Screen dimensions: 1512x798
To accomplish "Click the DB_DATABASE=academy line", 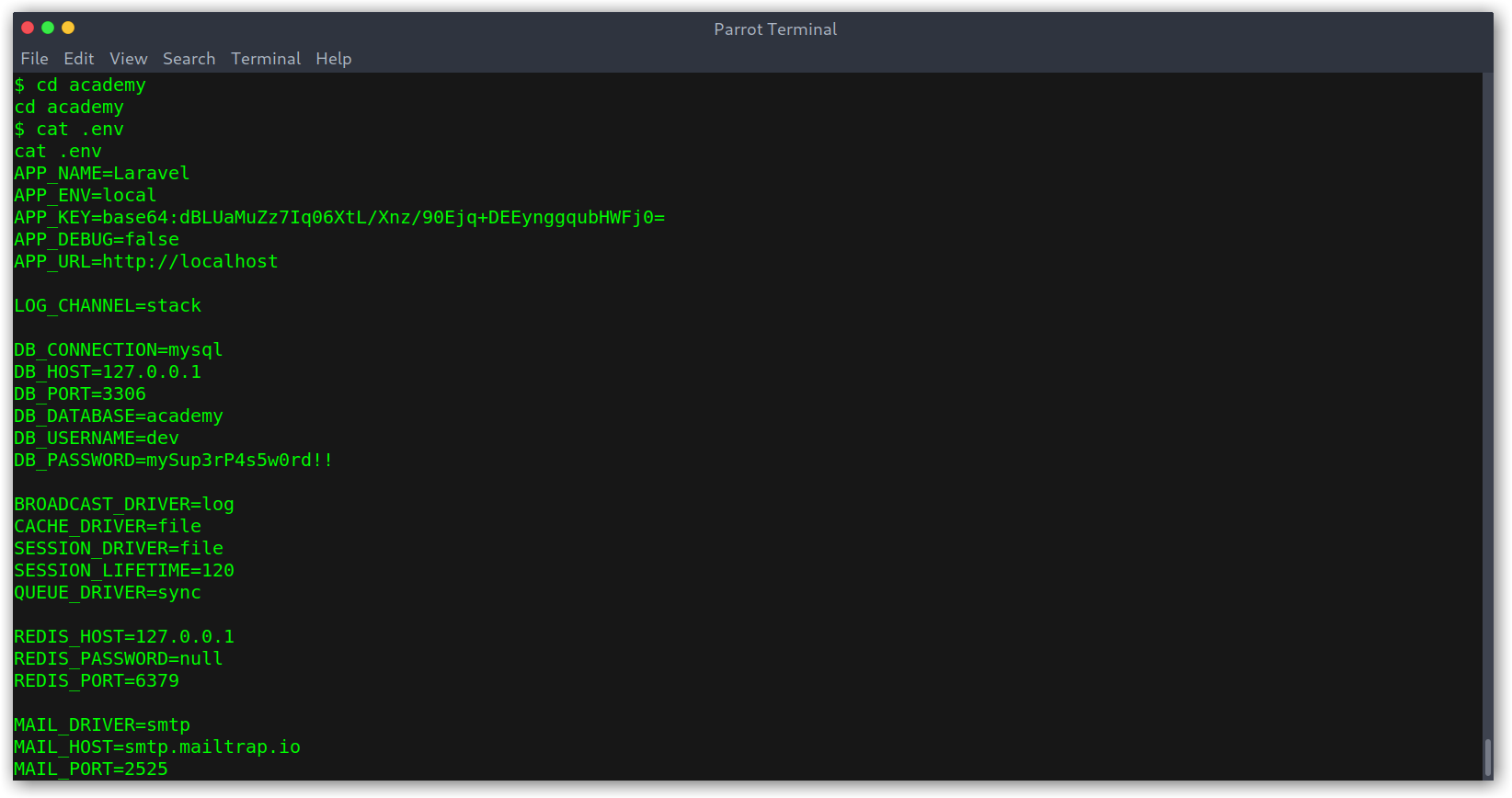I will [x=119, y=416].
